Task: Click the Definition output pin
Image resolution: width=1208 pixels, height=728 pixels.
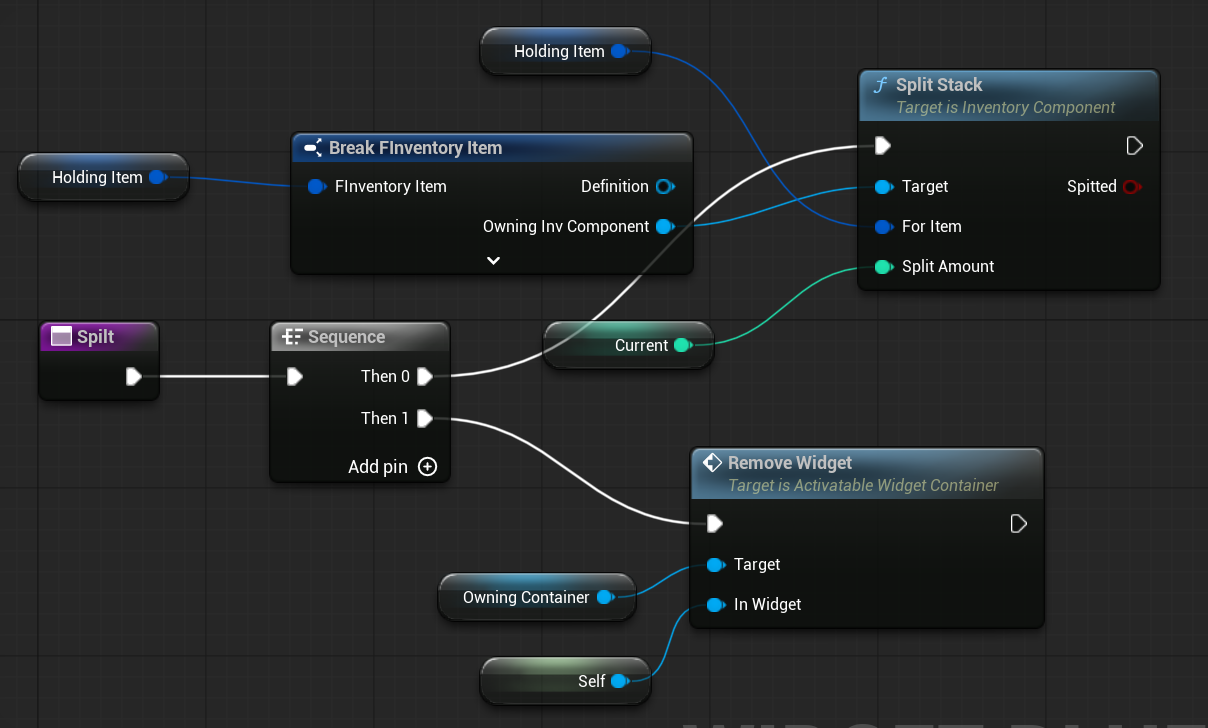Action: 664,186
